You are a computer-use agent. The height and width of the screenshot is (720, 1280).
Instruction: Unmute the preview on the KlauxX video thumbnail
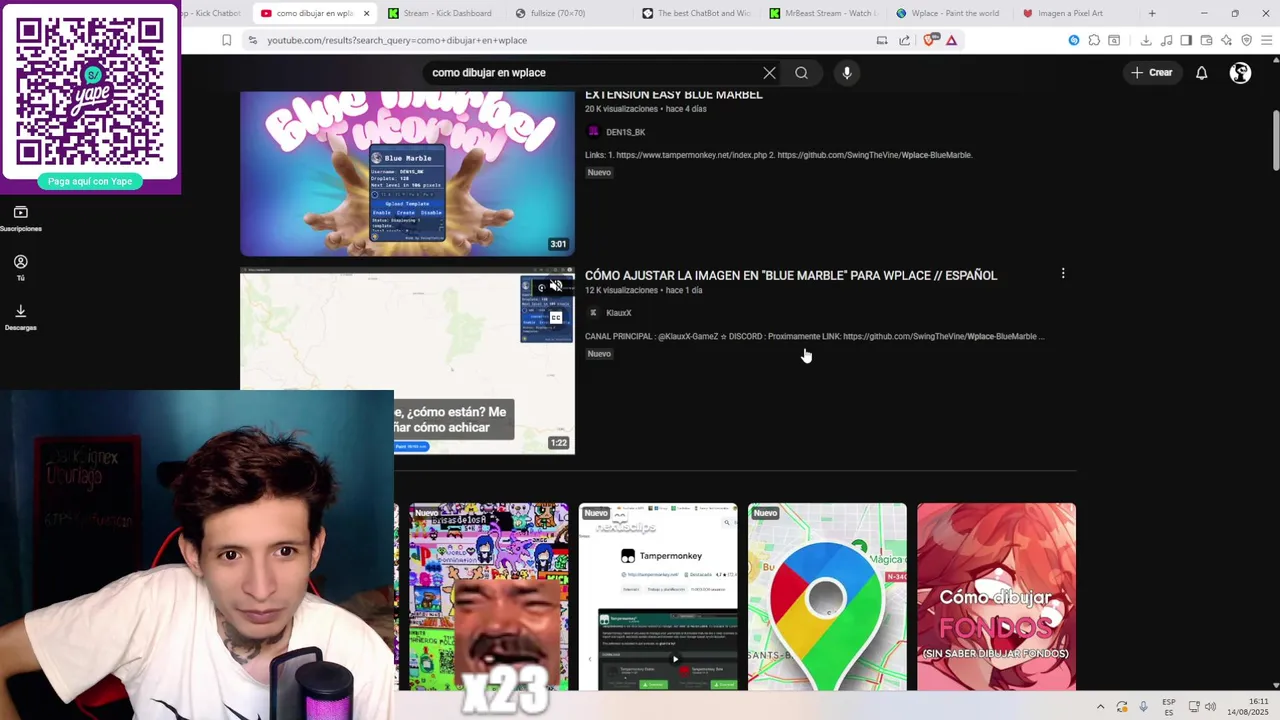(x=556, y=287)
